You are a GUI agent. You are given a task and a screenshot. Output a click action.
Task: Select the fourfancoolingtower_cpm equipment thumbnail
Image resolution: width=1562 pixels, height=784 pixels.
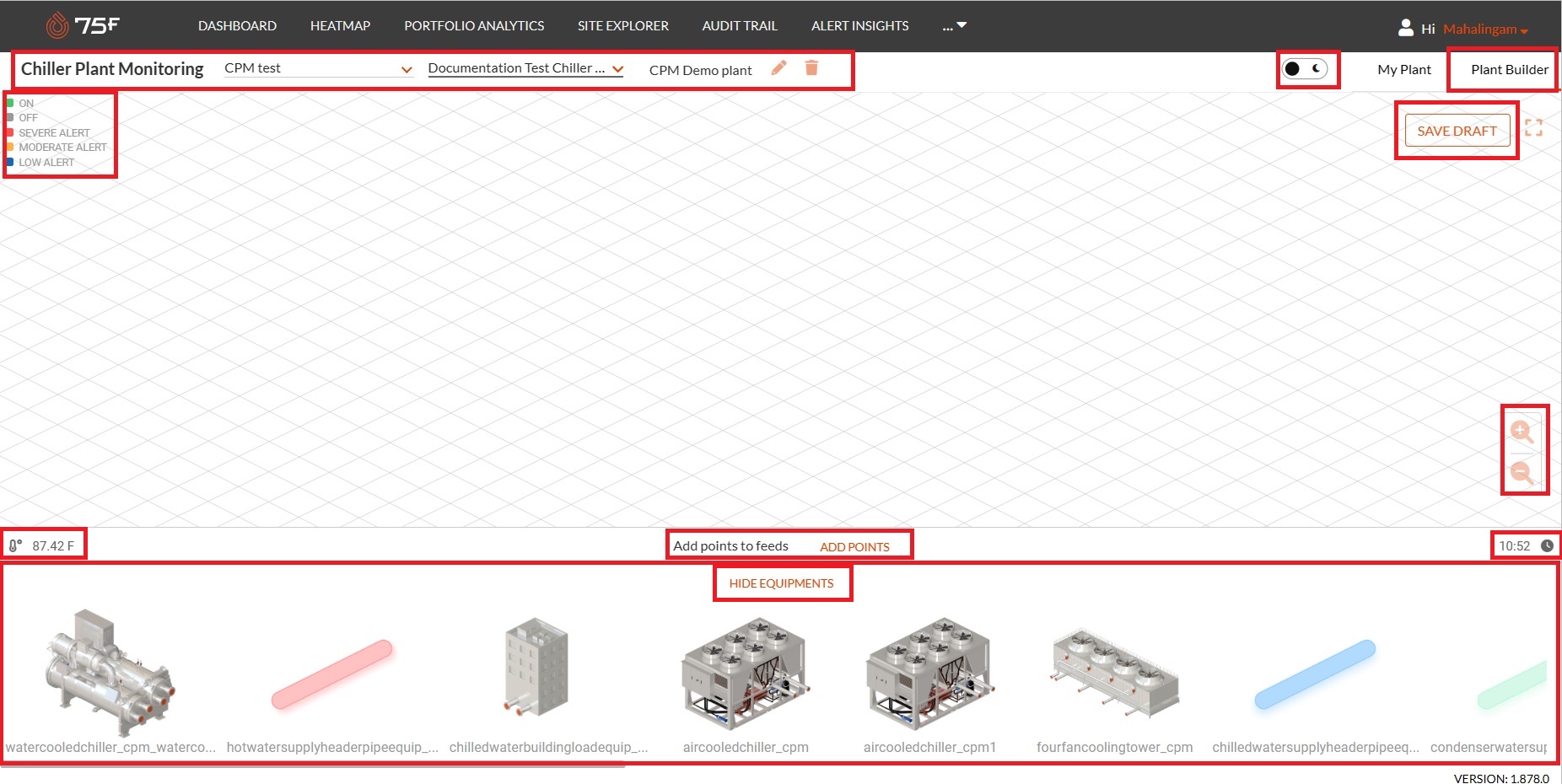tap(1112, 670)
